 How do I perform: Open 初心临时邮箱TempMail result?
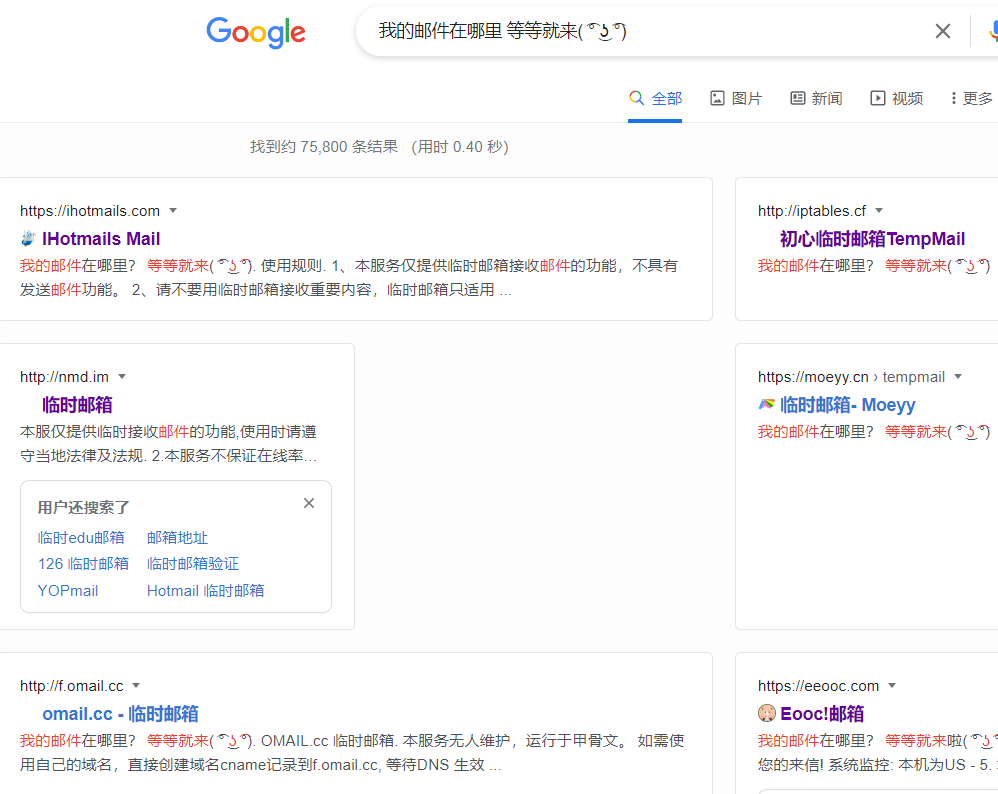click(x=872, y=239)
